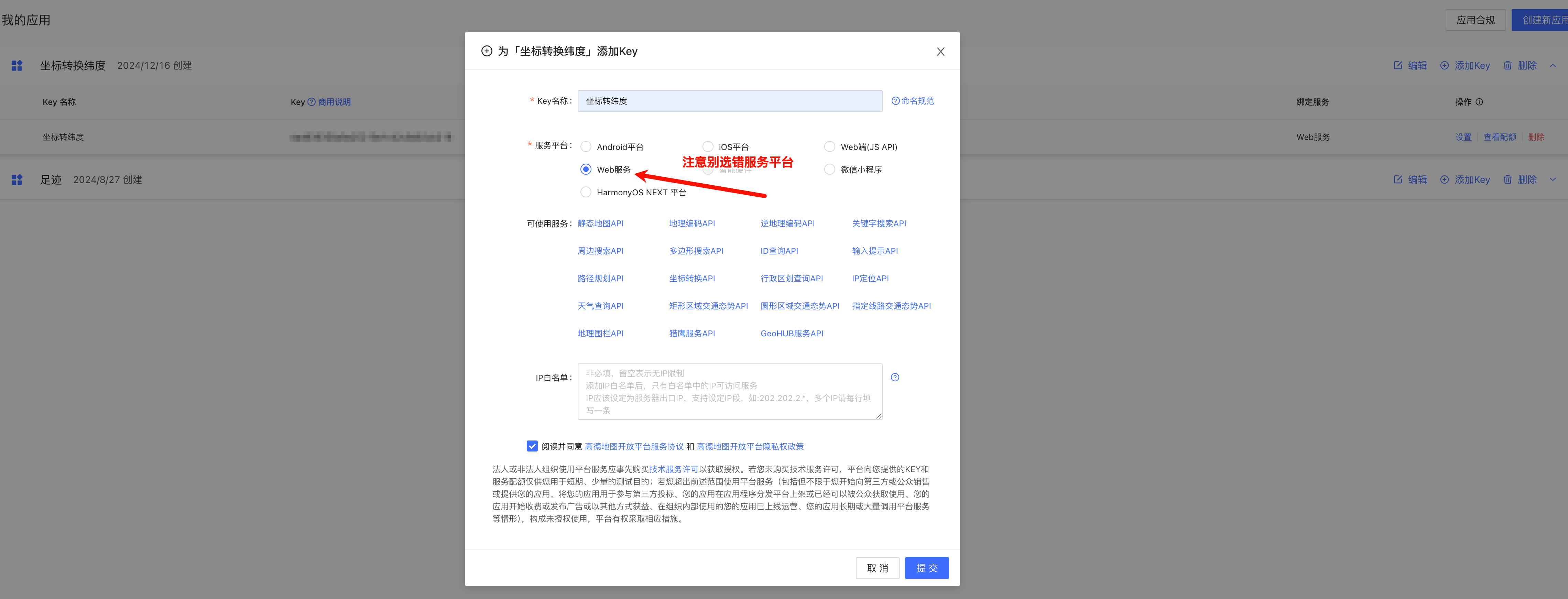The image size is (1568, 599).
Task: Close the 添加Key dialog with X
Action: (x=940, y=52)
